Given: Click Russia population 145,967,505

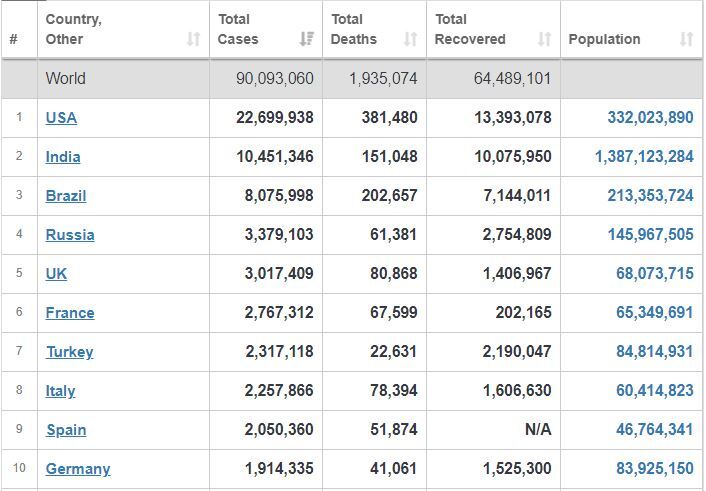Looking at the screenshot, I should 651,235.
